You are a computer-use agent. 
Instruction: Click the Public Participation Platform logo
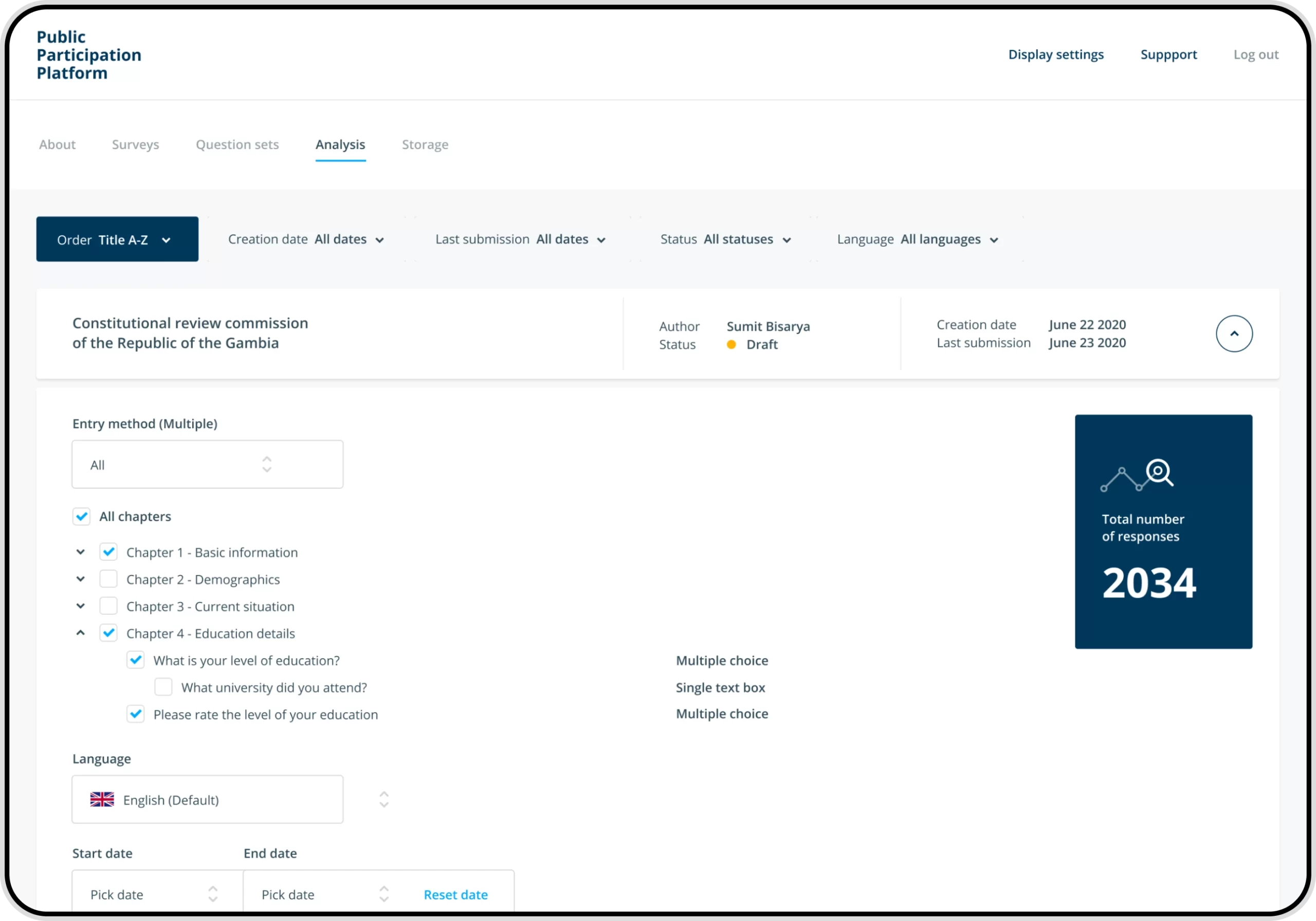coord(89,55)
